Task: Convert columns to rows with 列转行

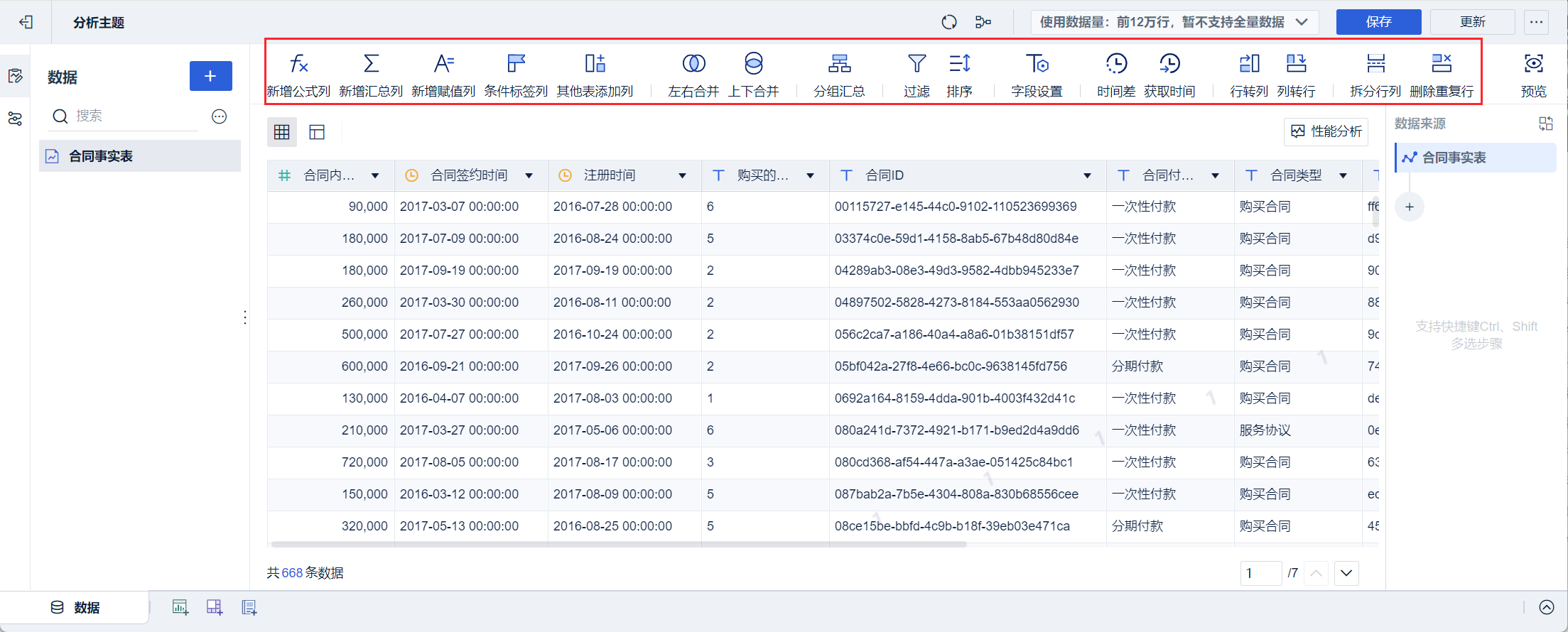Action: click(x=1296, y=75)
